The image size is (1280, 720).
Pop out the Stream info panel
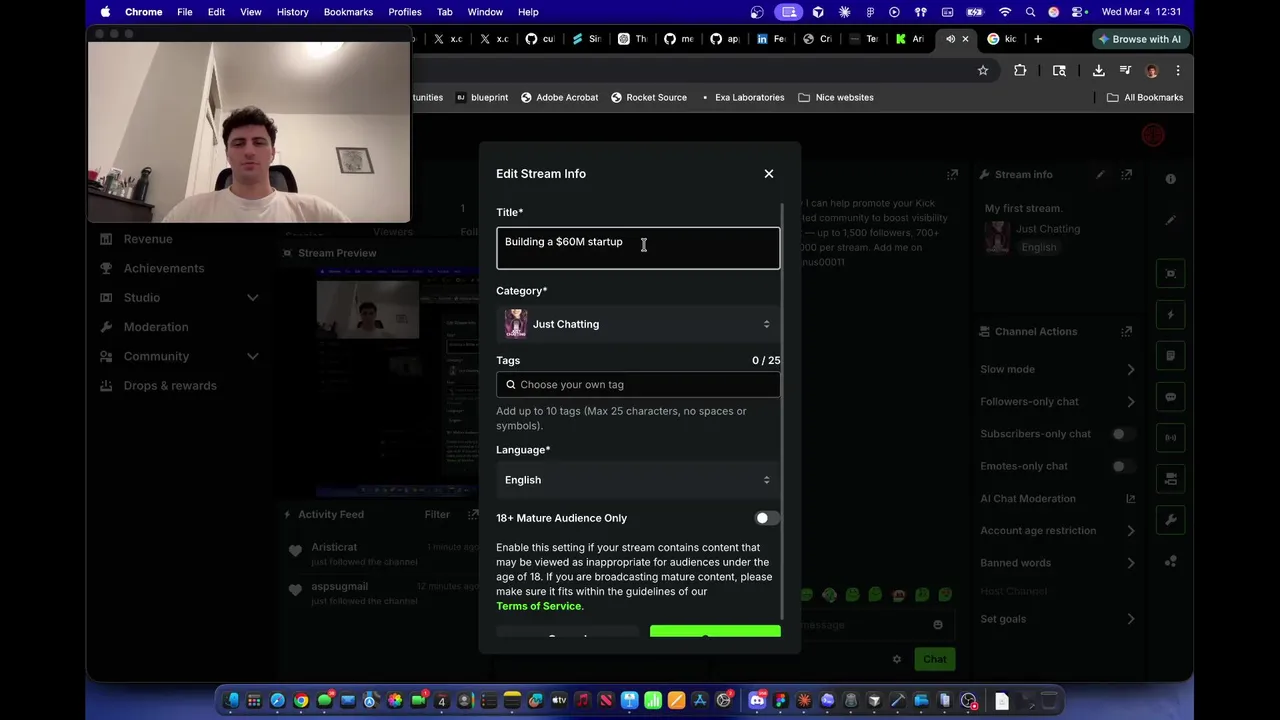pos(1127,174)
